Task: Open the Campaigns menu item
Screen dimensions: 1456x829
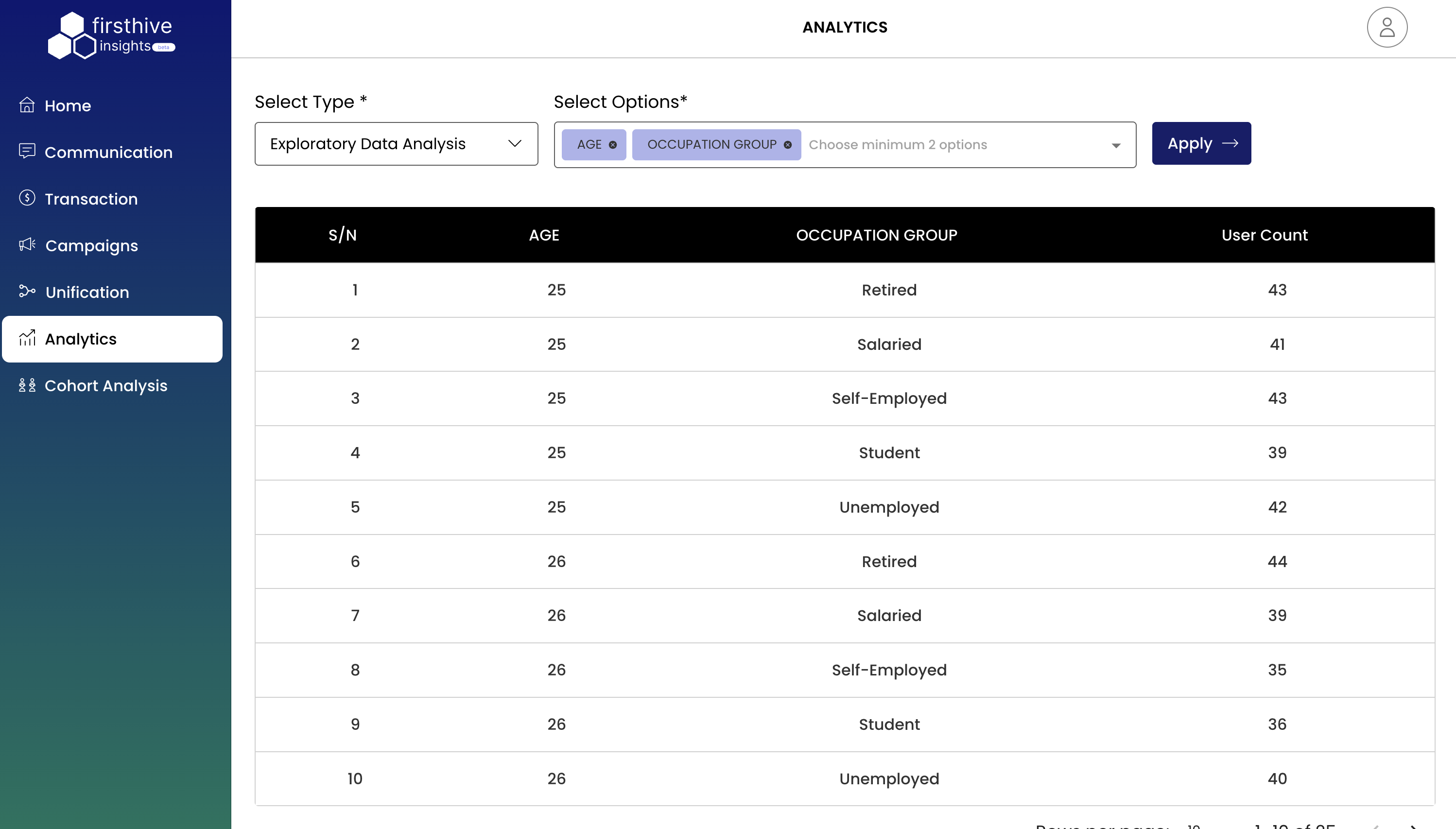Action: click(x=91, y=245)
